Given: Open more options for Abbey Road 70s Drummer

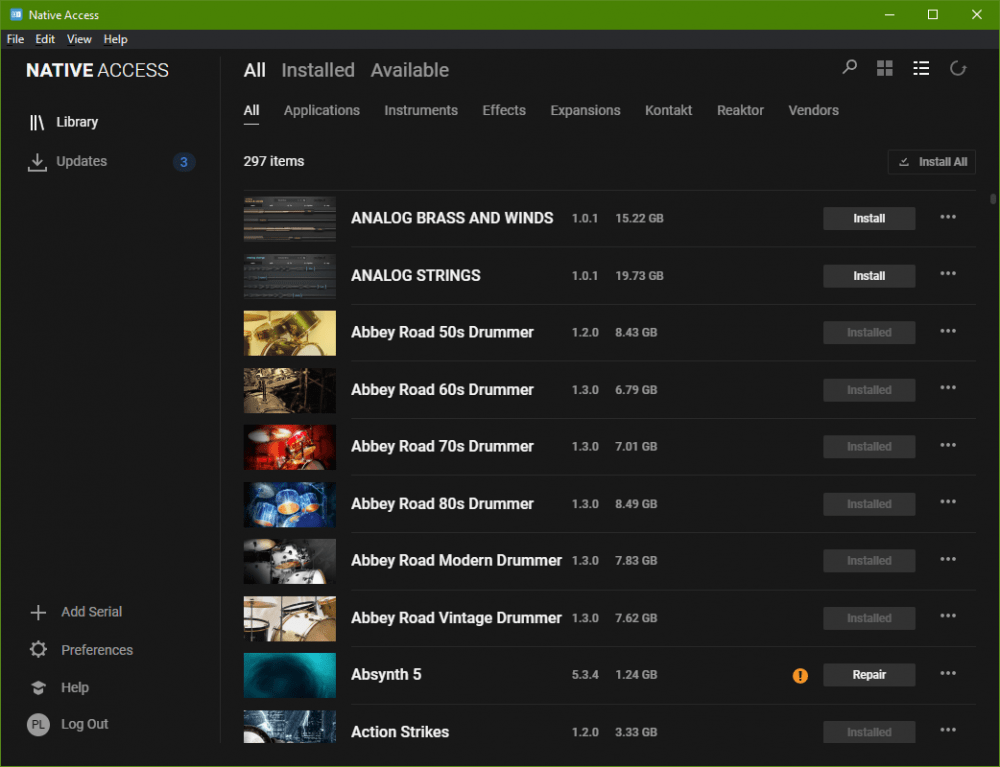Looking at the screenshot, I should point(948,446).
